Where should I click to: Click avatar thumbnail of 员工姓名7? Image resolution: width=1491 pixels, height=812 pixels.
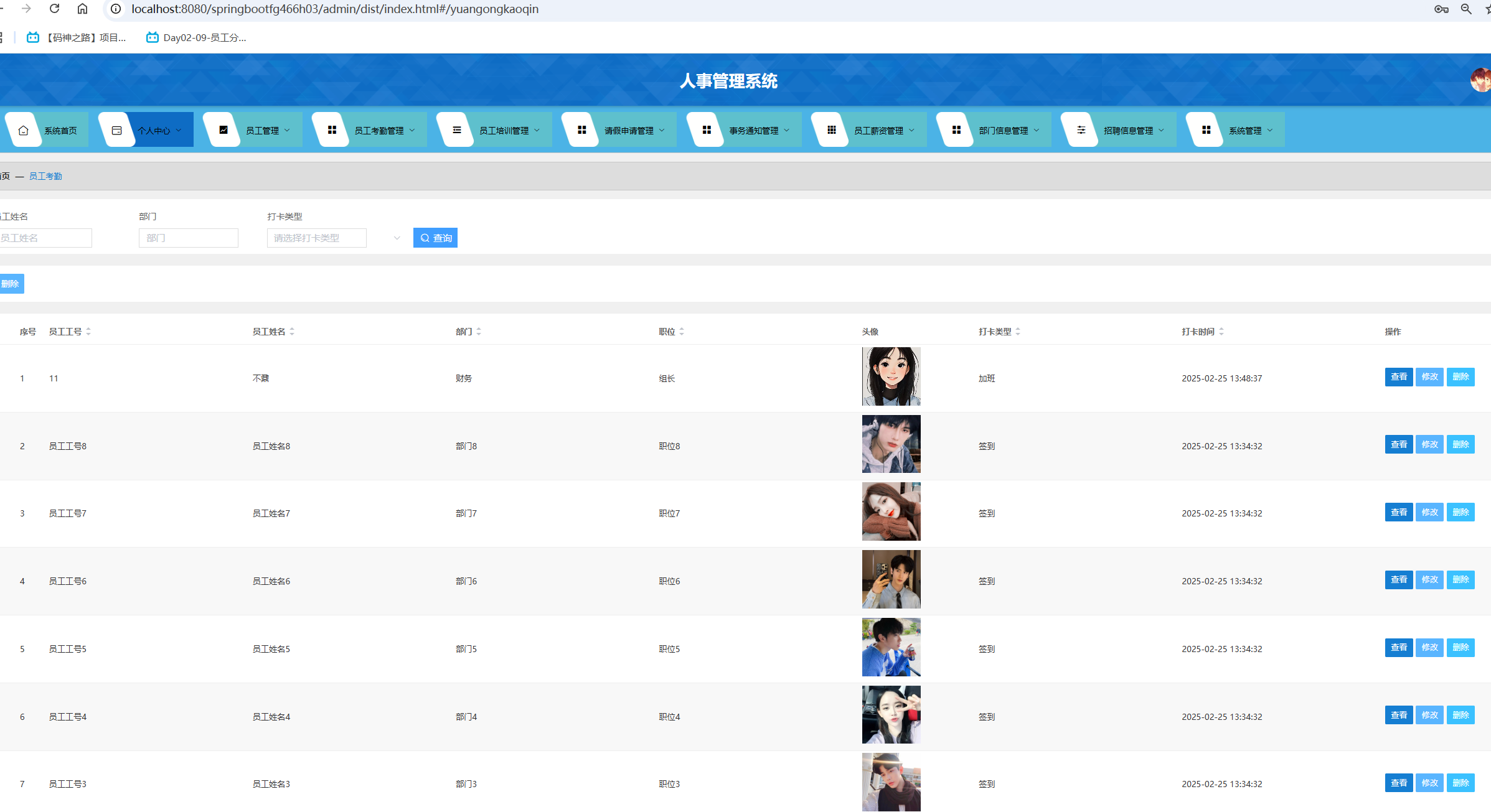coord(891,511)
